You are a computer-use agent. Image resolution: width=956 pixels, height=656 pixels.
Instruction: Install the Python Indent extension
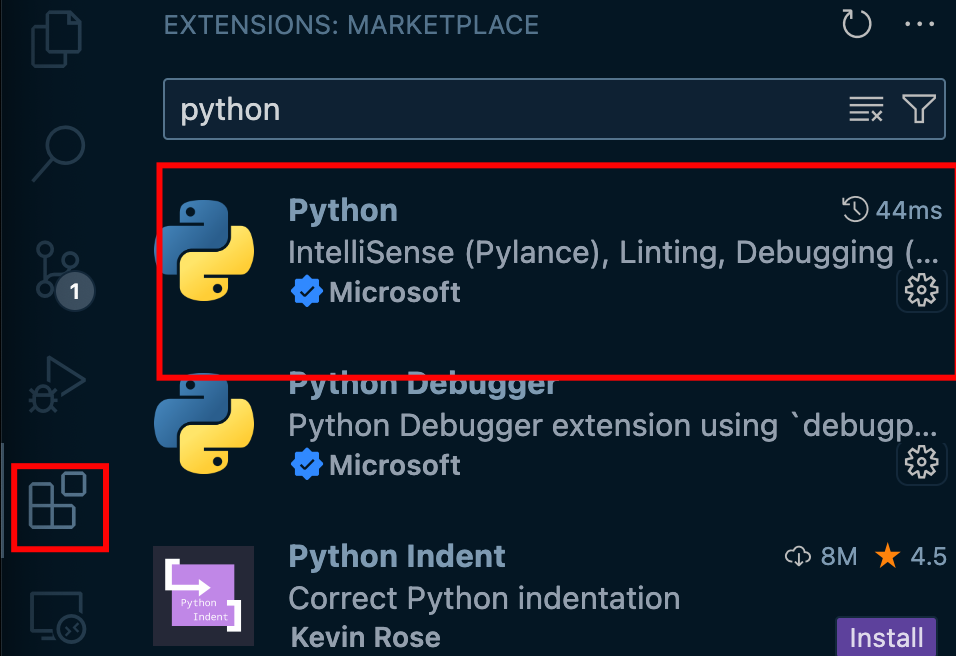tap(886, 637)
